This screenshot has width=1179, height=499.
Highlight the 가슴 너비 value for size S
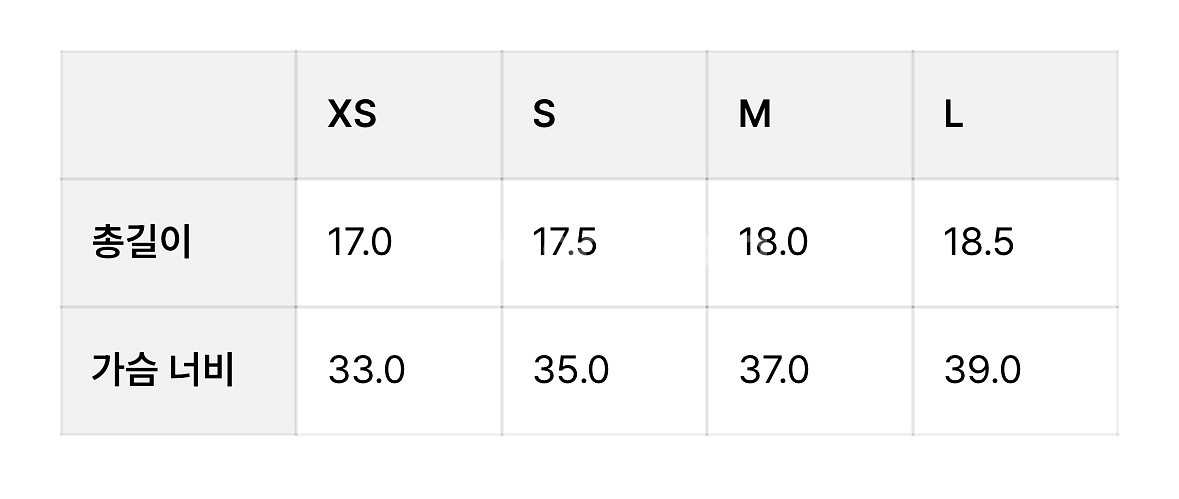571,371
